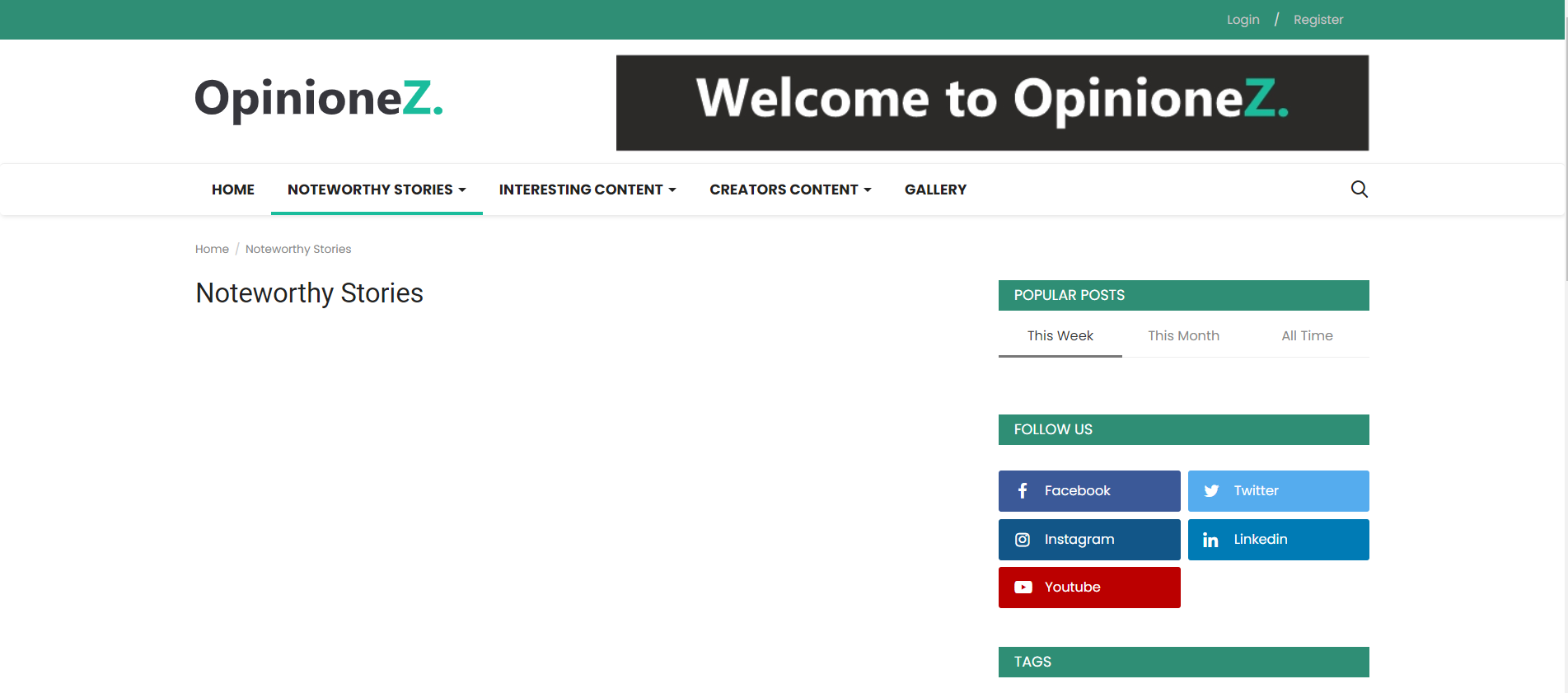1568x693 pixels.
Task: Open the Gallery menu item
Action: tap(935, 190)
